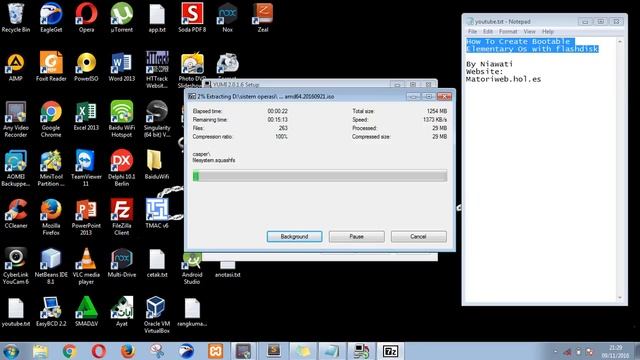Screen dimensions: 640x360
Task: Click the extraction progress bar
Action: tap(320, 176)
